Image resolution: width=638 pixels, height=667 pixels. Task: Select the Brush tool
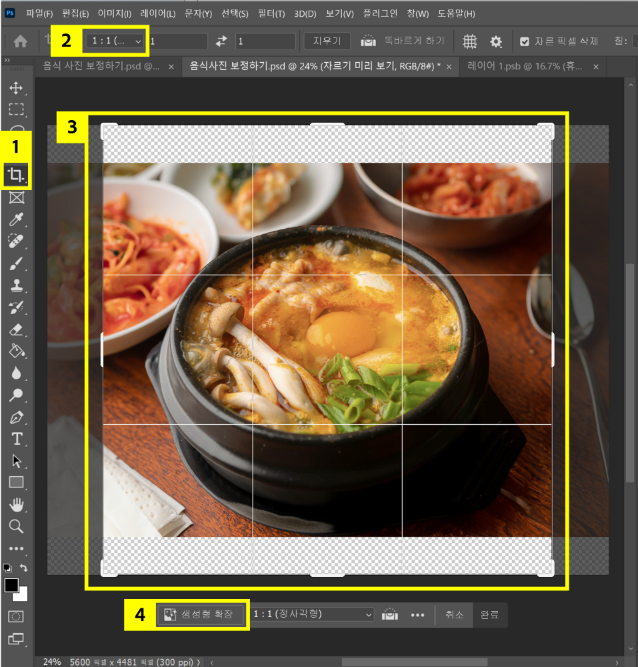(x=16, y=263)
